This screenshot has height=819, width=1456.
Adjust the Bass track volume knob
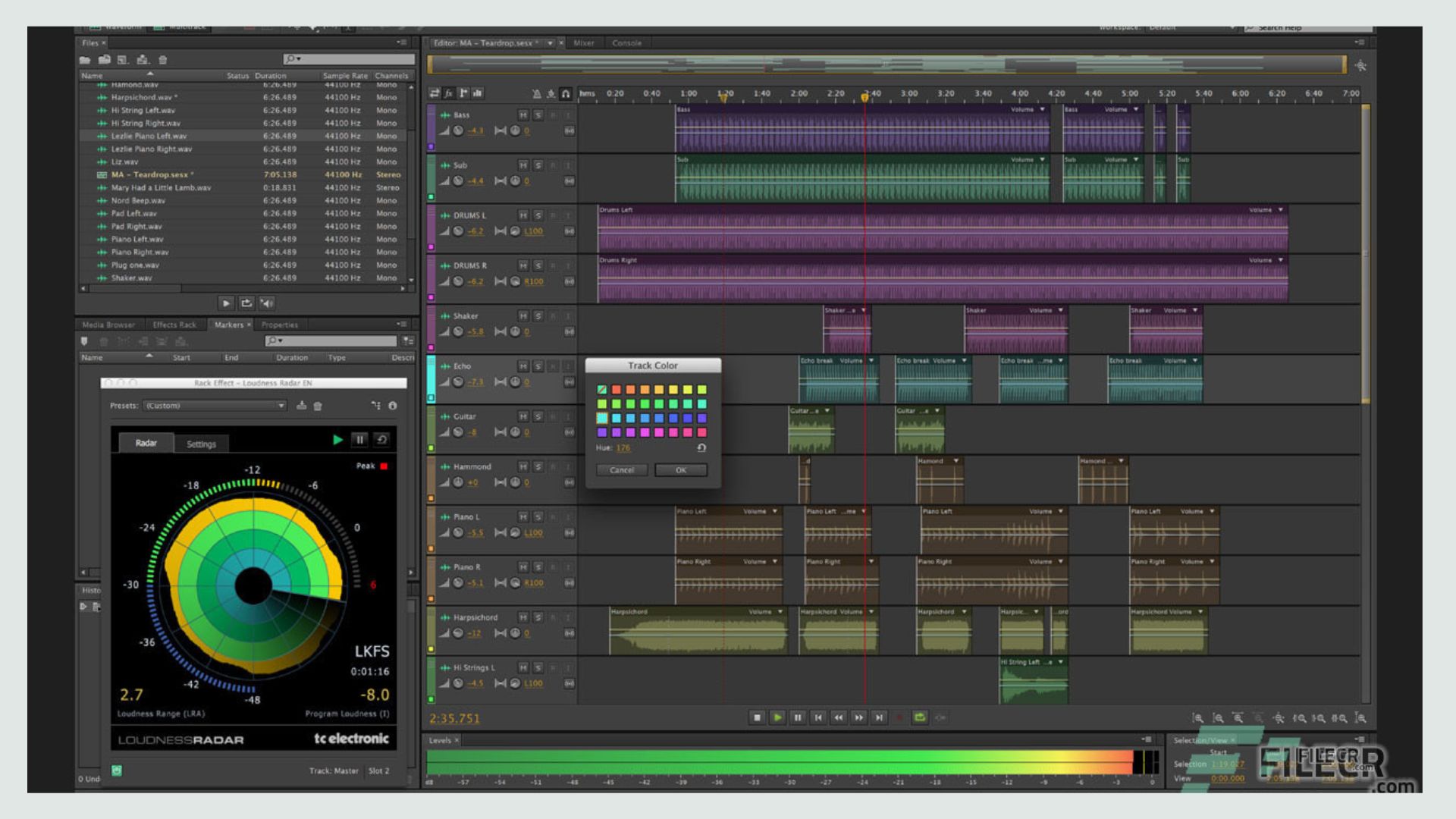coord(458,131)
